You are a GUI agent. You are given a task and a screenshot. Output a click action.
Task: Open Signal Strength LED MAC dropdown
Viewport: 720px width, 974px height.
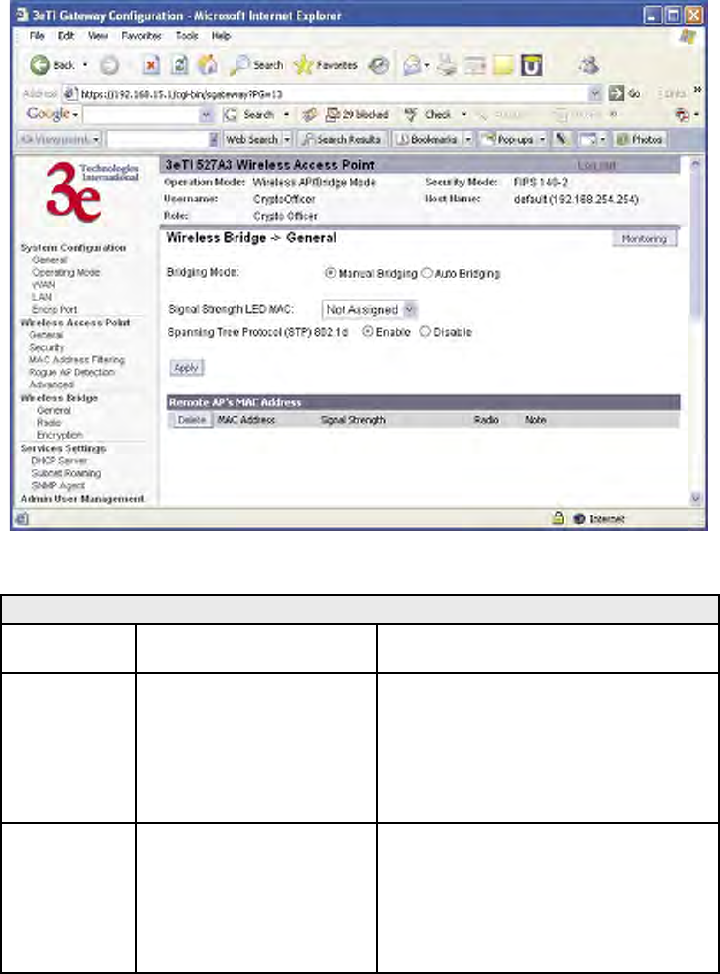point(370,309)
